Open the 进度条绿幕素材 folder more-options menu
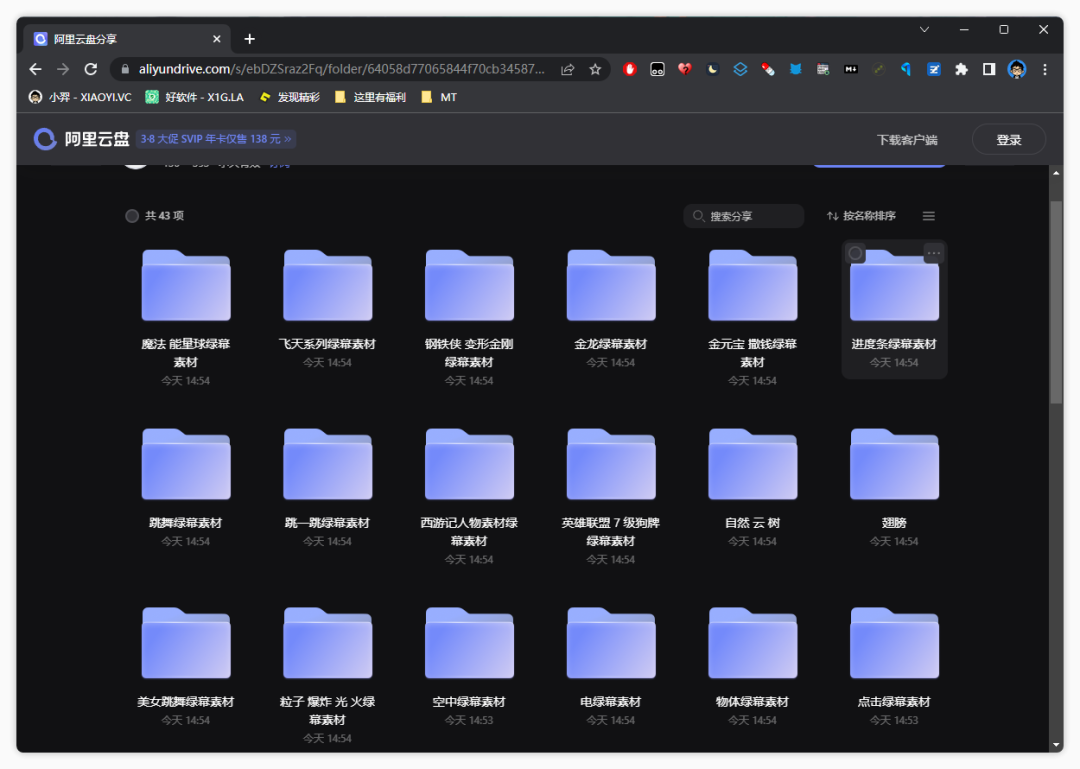The width and height of the screenshot is (1080, 769). (x=933, y=253)
